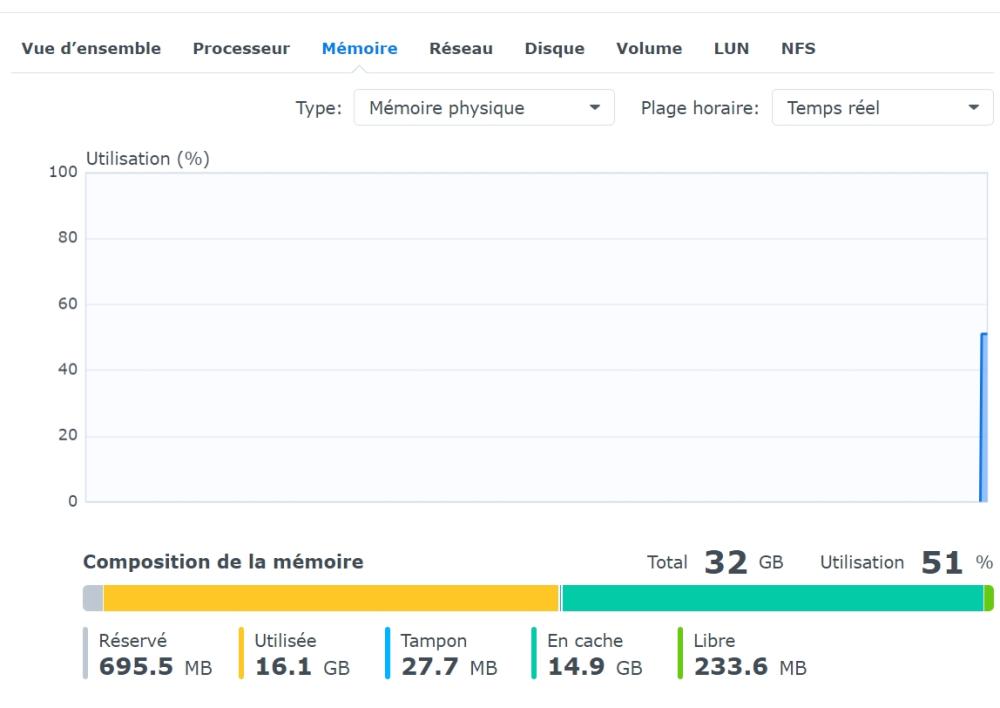Viewport: 1000px width, 708px height.
Task: Click the green Libre bar segment
Action: 989,598
